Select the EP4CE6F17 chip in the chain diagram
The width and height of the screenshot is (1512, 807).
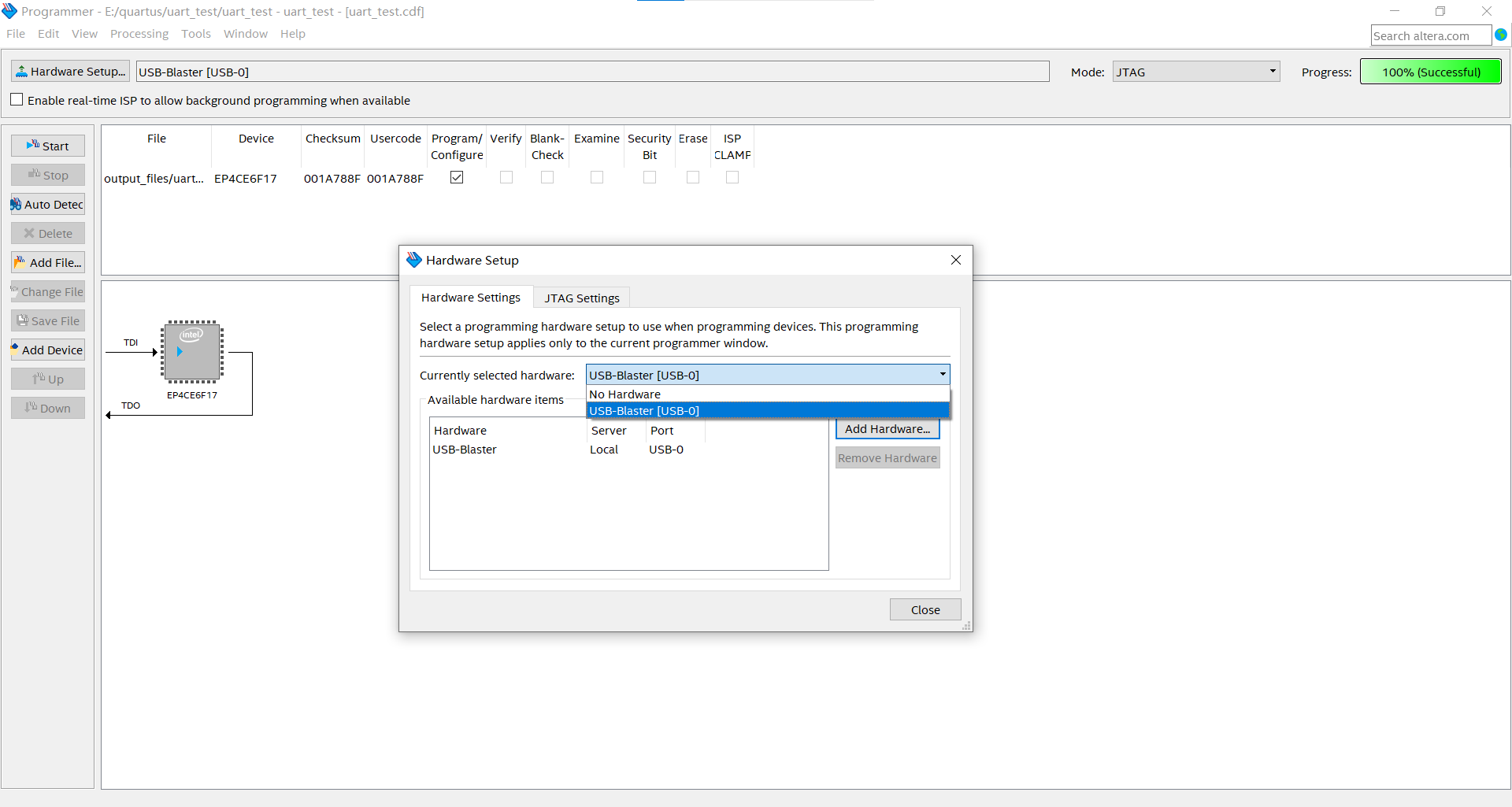click(x=192, y=352)
